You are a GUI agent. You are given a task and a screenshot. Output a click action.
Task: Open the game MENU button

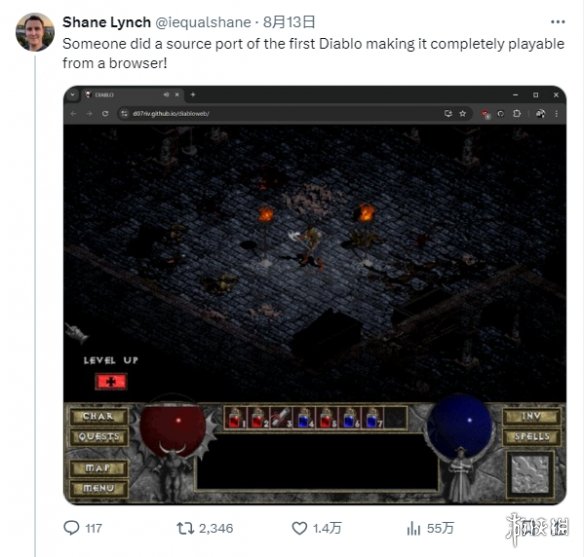(98, 488)
